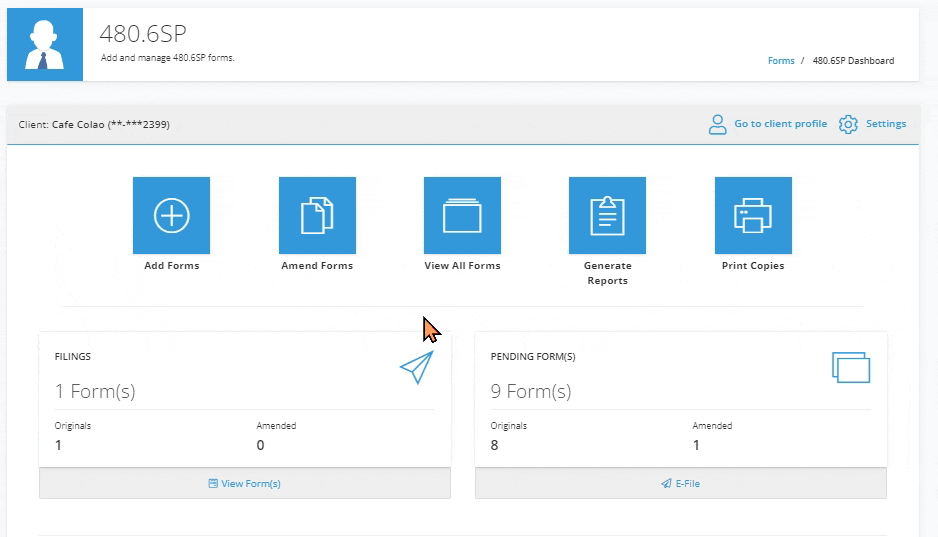Click the person icon beside client profile
Image resolution: width=938 pixels, height=537 pixels.
717,124
